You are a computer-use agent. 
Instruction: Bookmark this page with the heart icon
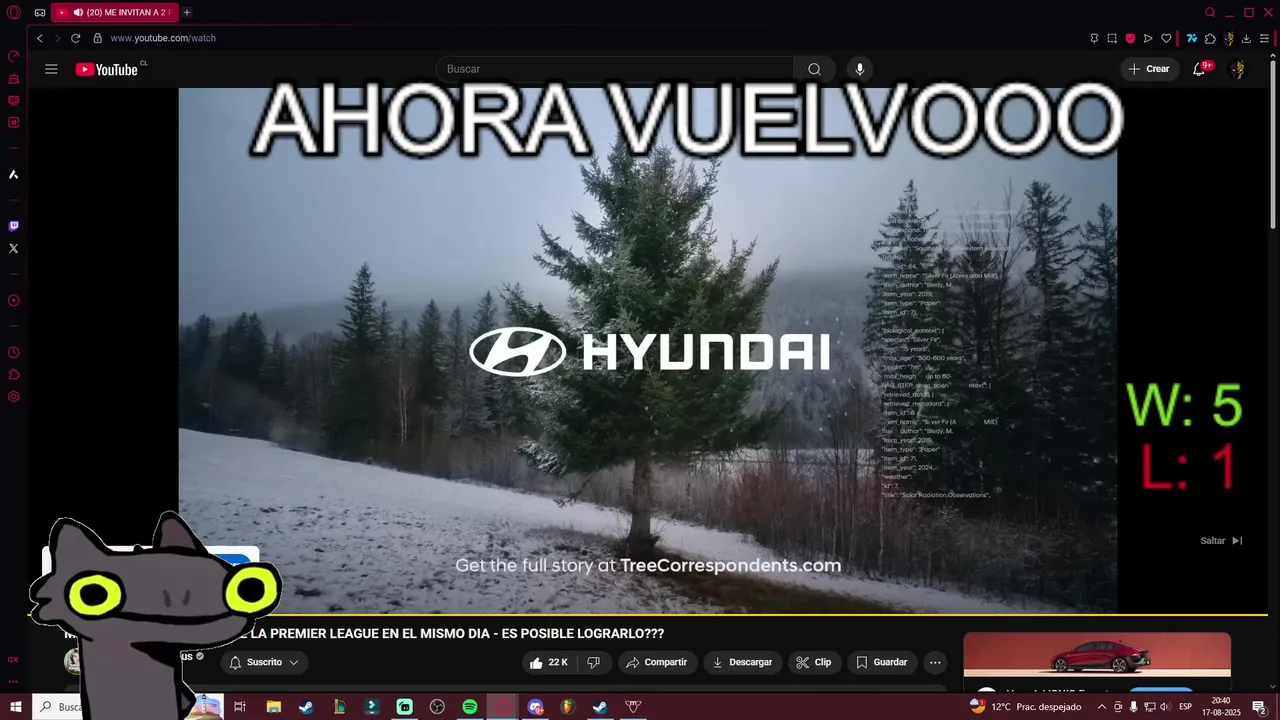pyautogui.click(x=1166, y=38)
